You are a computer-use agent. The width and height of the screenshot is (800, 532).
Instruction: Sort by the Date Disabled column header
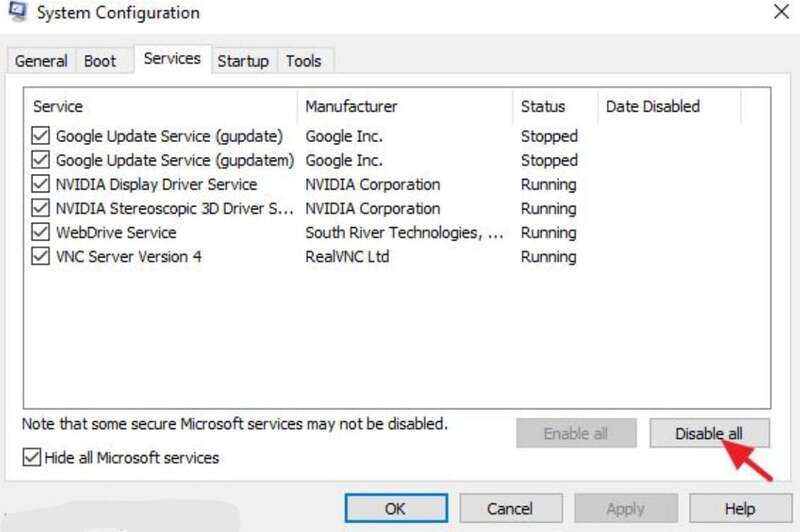tap(669, 106)
